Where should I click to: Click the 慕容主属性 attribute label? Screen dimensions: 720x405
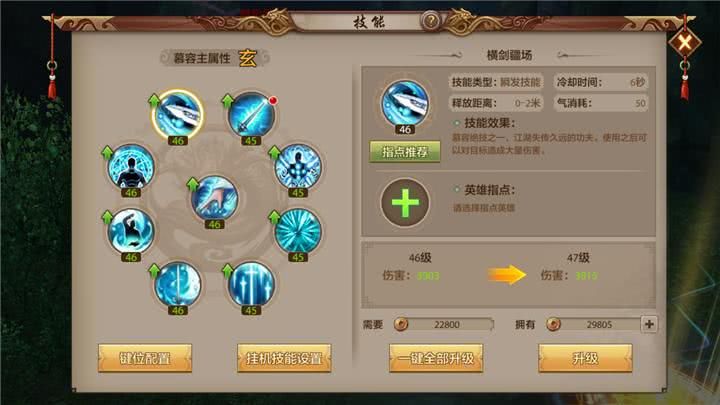click(x=202, y=58)
